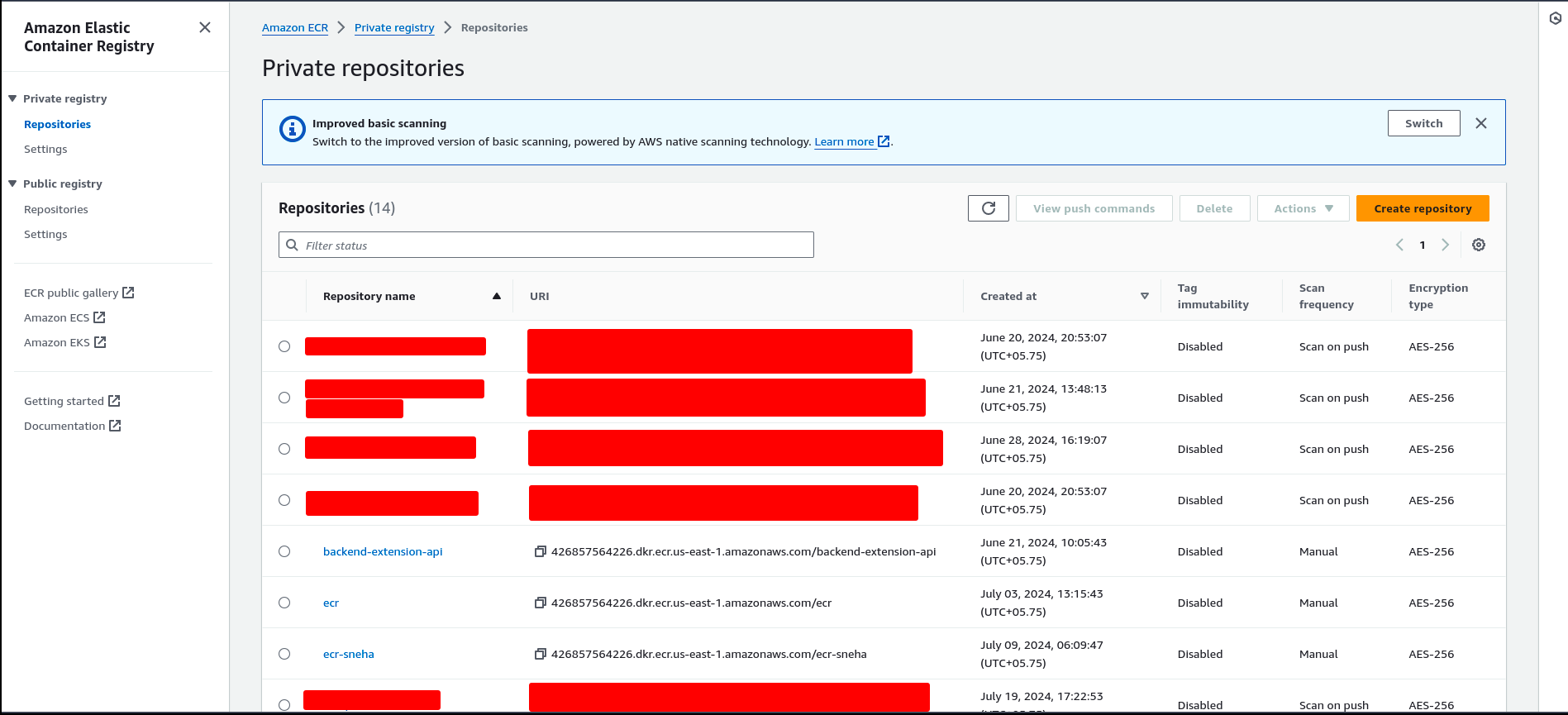This screenshot has width=1568, height=715.
Task: Click the Switch button in banner
Action: point(1423,123)
